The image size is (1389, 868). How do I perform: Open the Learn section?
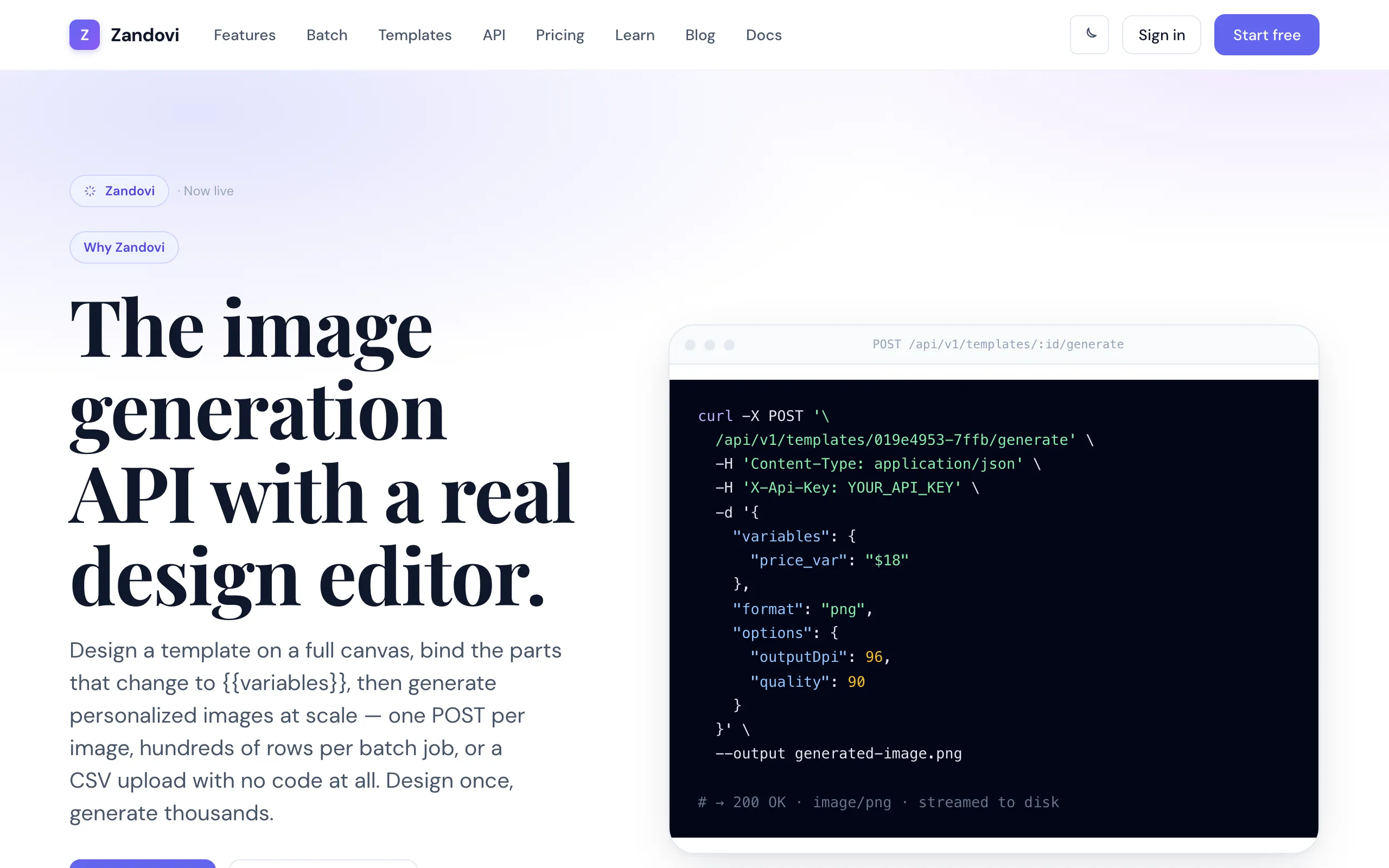click(x=634, y=35)
